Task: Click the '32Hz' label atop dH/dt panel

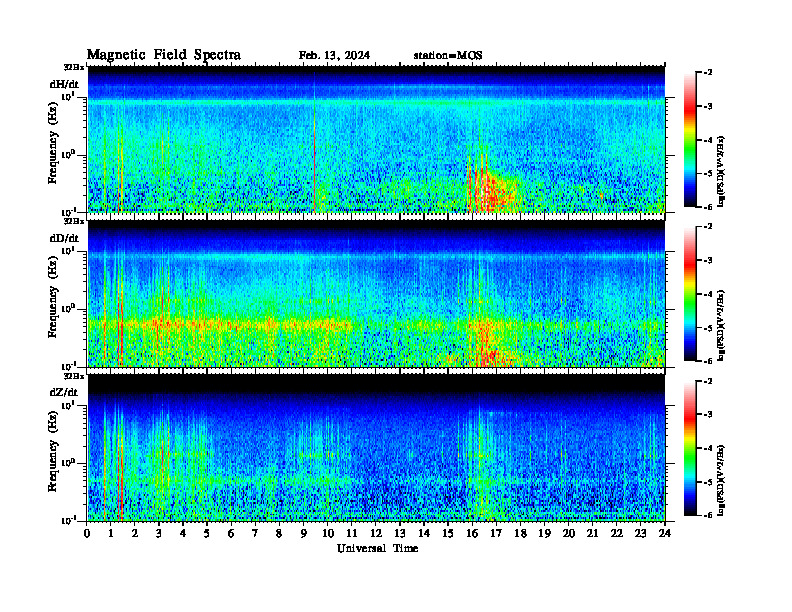Action: [x=74, y=66]
